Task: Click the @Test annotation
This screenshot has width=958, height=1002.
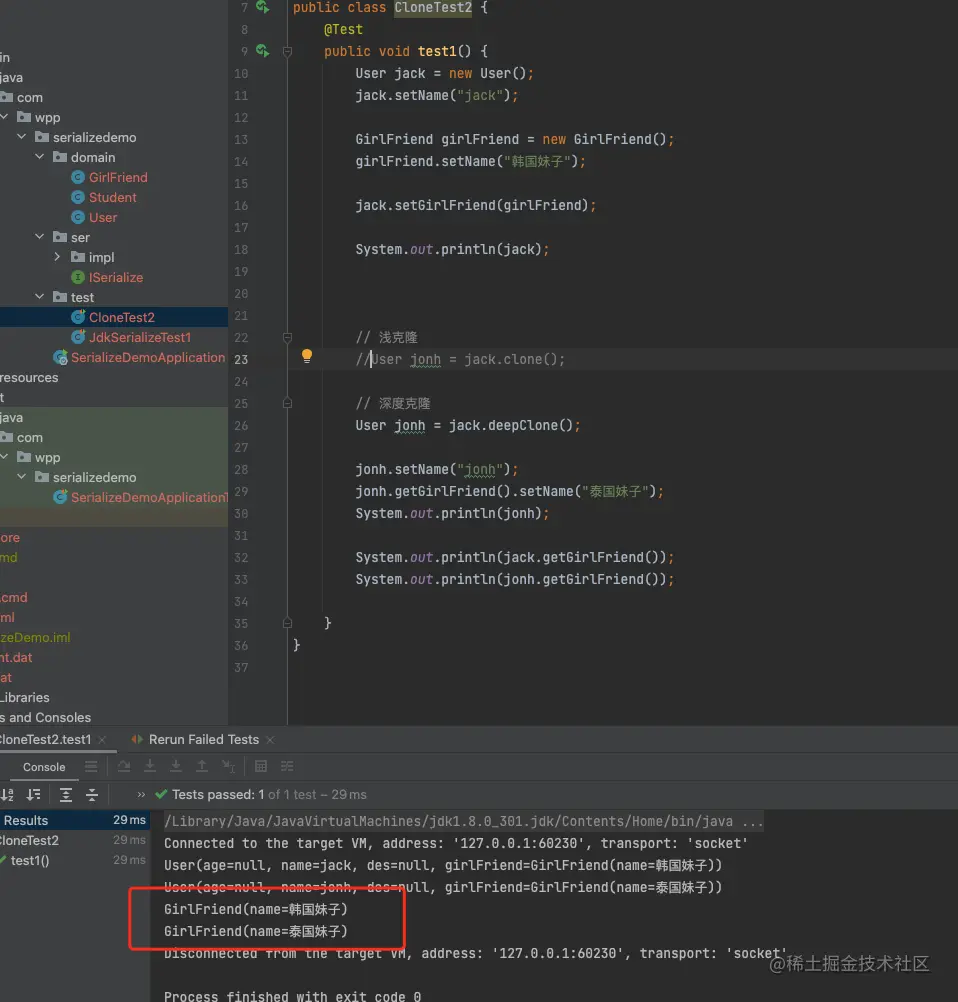Action: 343,29
